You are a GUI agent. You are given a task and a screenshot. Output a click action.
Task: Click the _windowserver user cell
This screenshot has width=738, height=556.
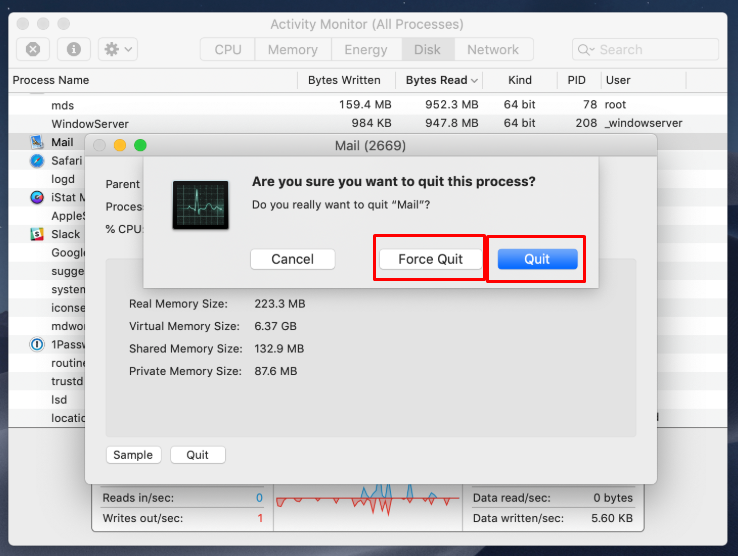(643, 123)
